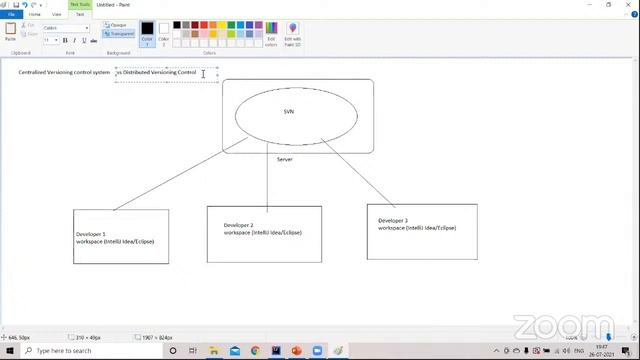Click the Developer 1 workspace text

(x=115, y=238)
